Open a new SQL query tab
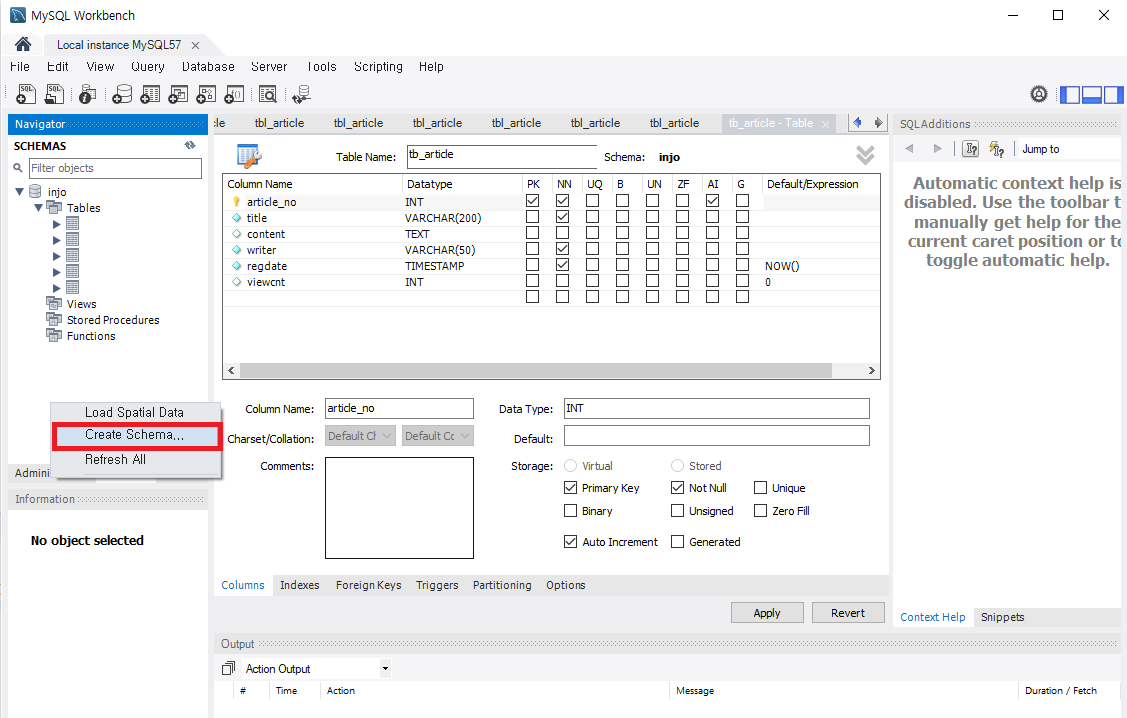This screenshot has width=1127, height=718. 26,94
